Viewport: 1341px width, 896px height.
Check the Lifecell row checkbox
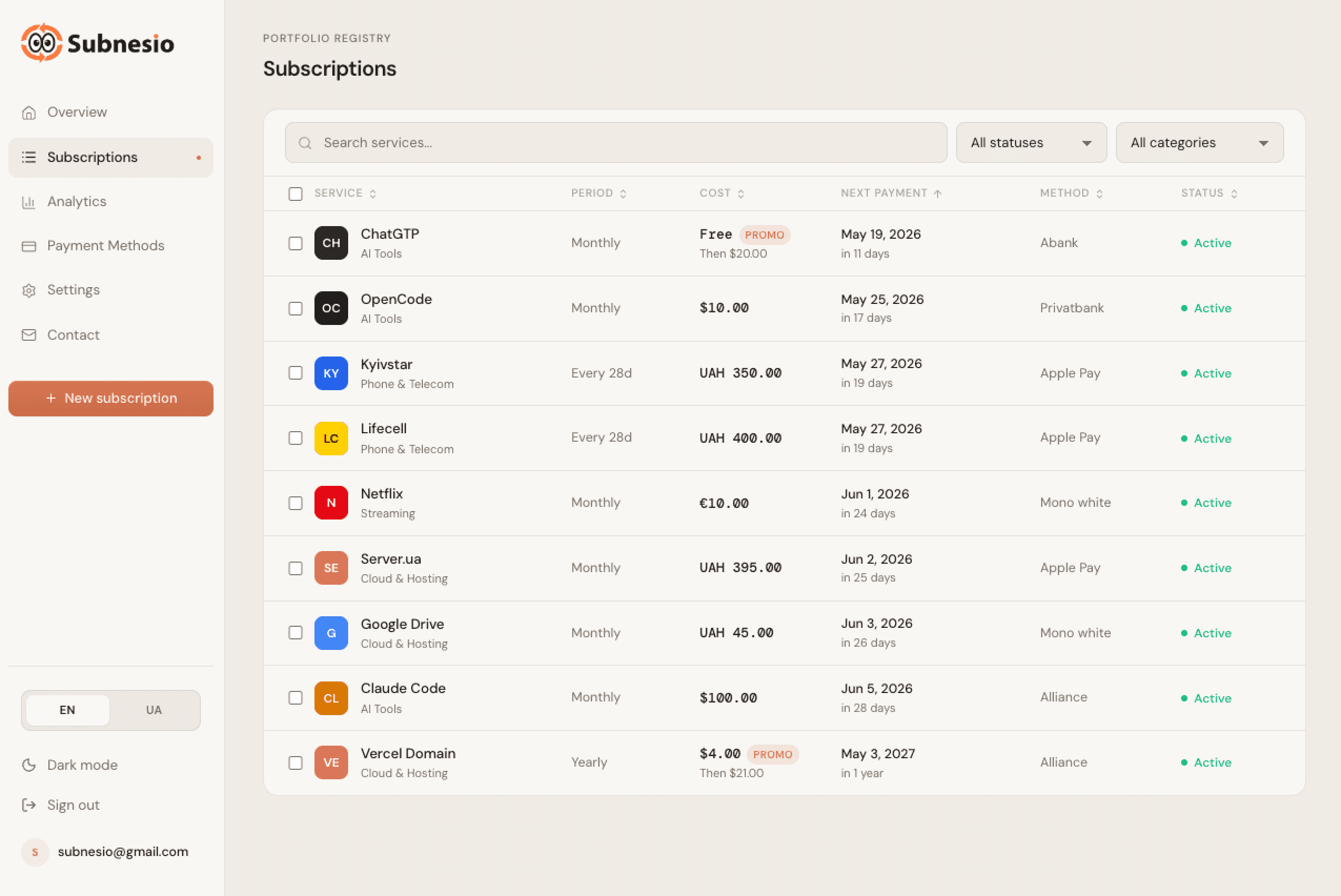point(296,439)
